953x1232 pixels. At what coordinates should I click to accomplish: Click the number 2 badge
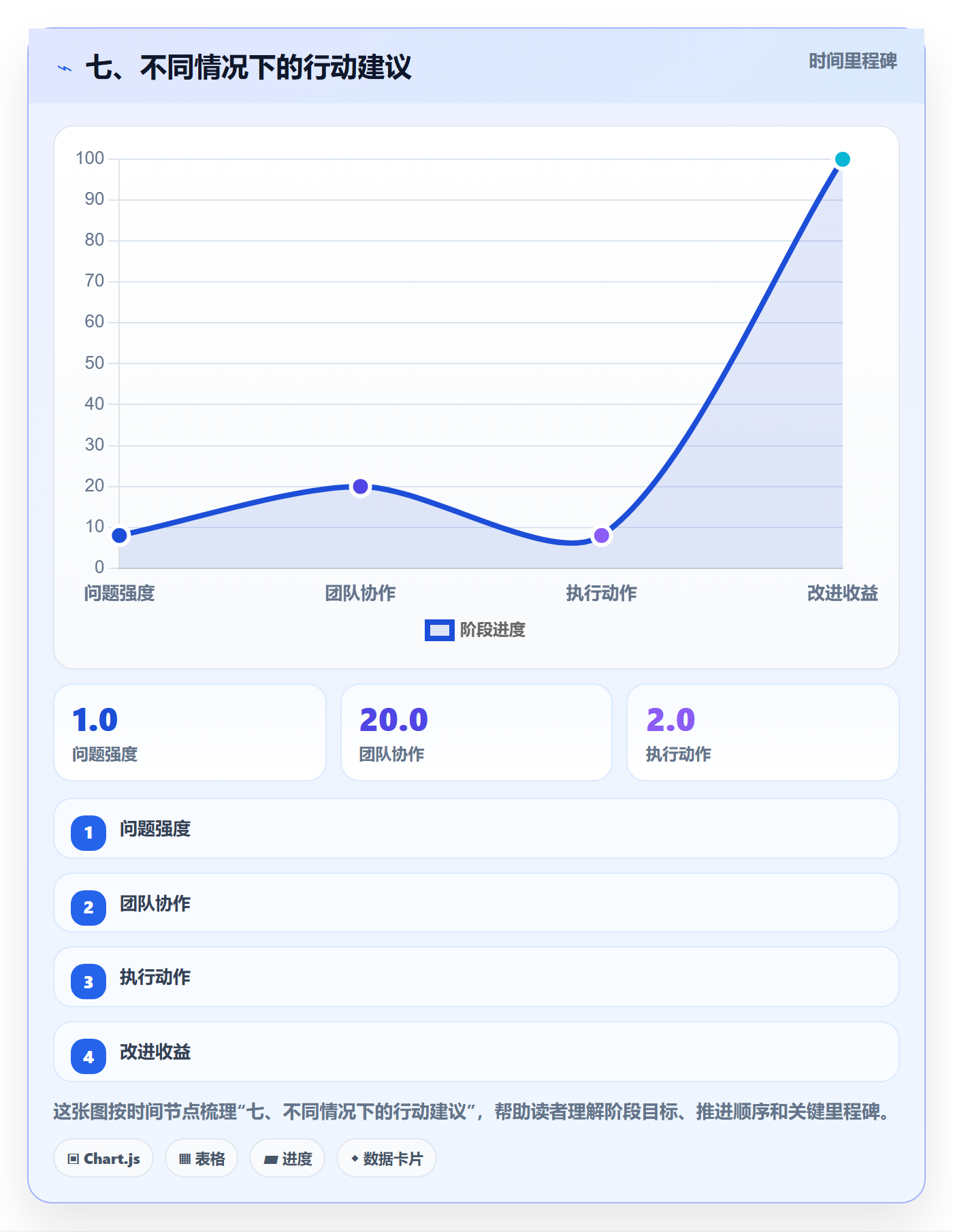[88, 908]
